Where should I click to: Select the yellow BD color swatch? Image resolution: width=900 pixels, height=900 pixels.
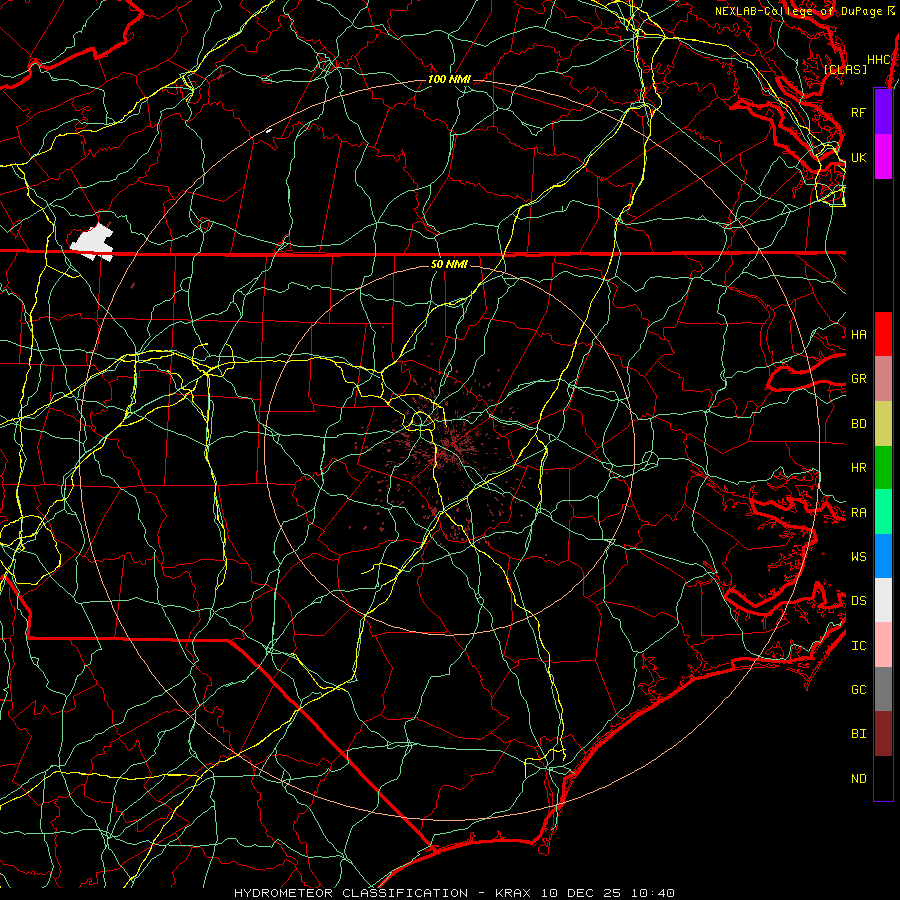click(883, 424)
